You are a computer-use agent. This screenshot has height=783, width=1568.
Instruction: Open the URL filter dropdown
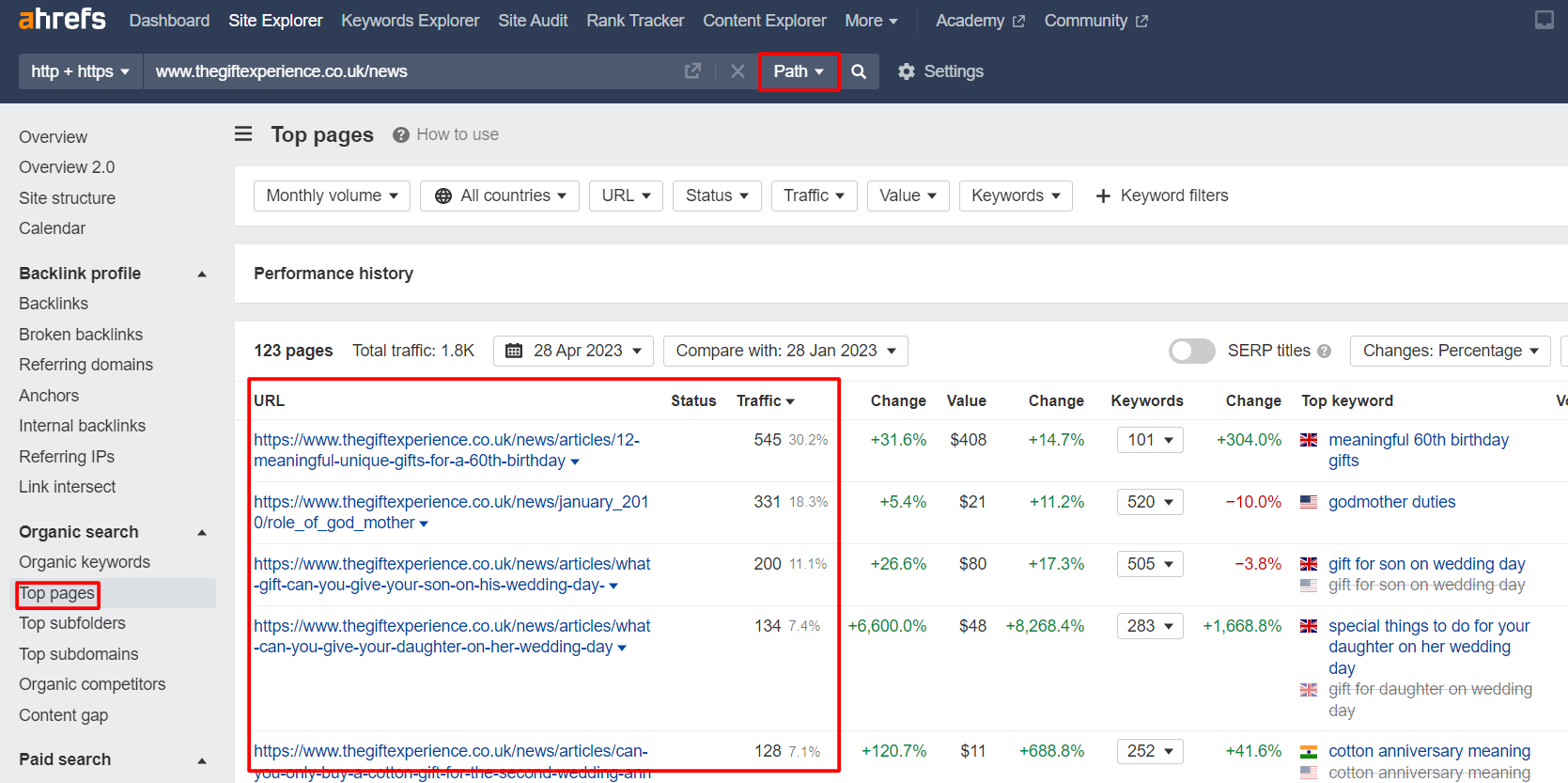(627, 196)
